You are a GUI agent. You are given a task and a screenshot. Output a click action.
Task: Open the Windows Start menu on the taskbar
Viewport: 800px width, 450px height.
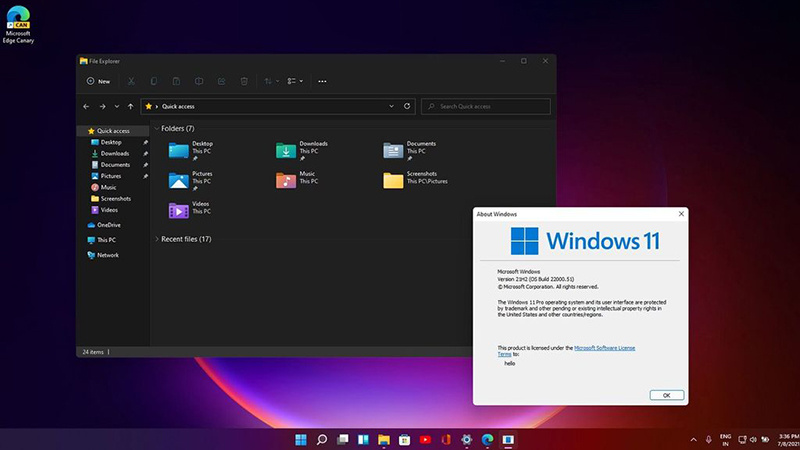[300, 439]
